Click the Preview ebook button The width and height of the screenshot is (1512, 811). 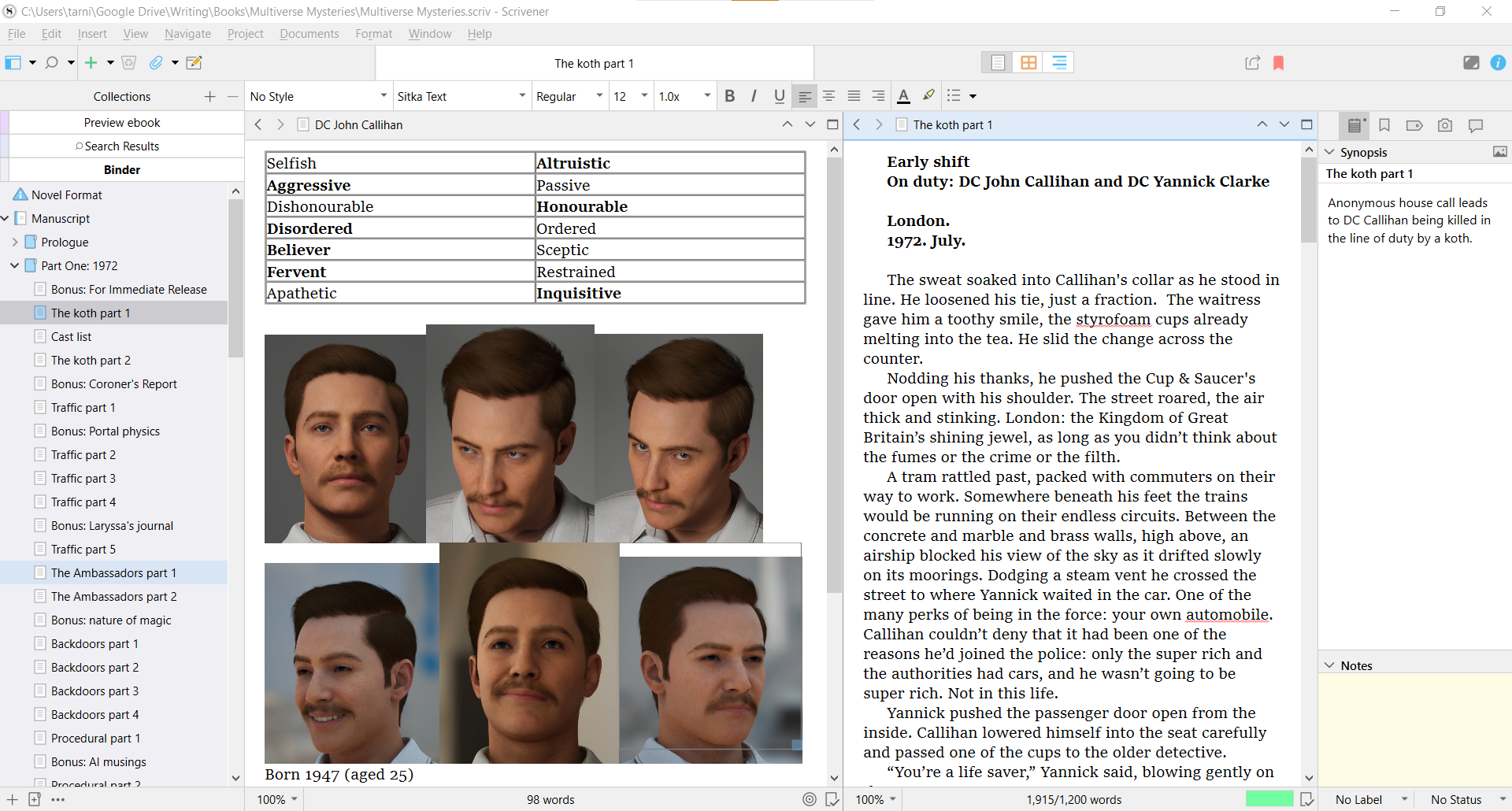[122, 122]
